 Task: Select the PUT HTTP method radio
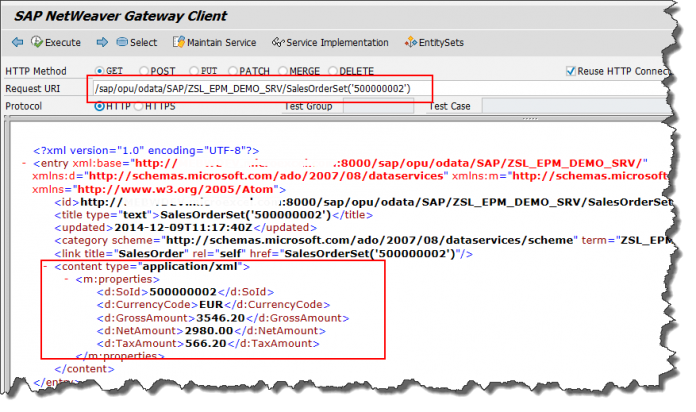coord(194,71)
